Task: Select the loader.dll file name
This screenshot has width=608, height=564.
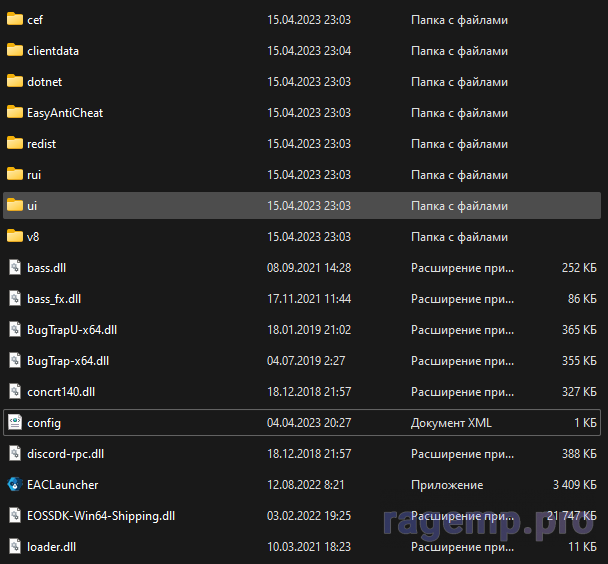Action: coord(52,547)
